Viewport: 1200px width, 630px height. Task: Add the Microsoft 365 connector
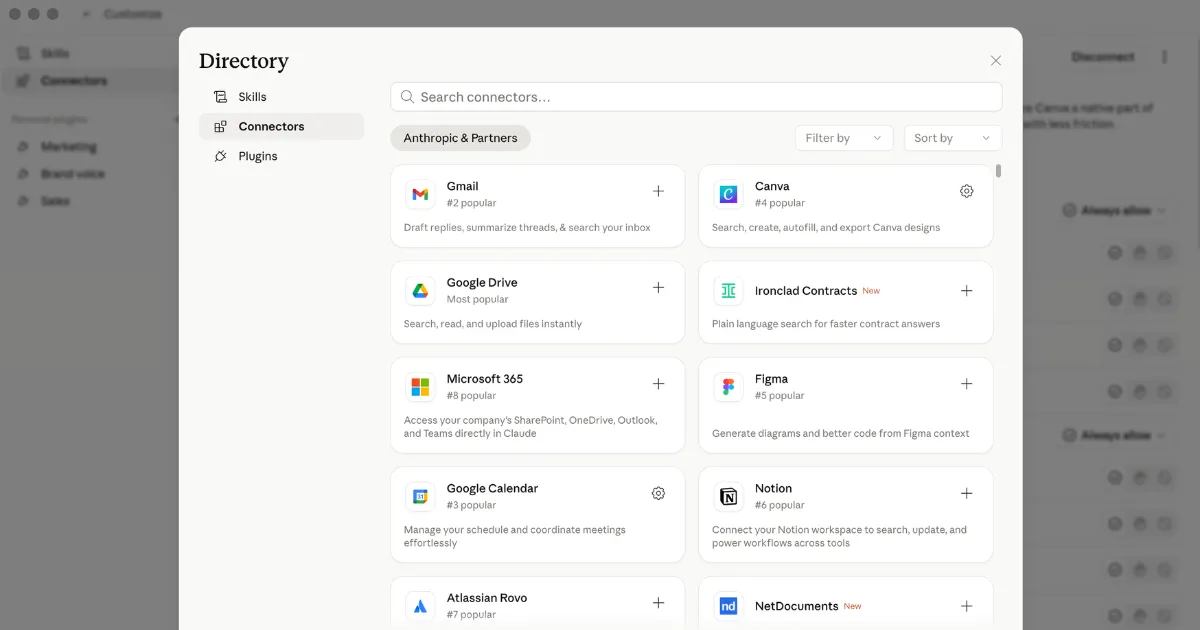pos(658,384)
